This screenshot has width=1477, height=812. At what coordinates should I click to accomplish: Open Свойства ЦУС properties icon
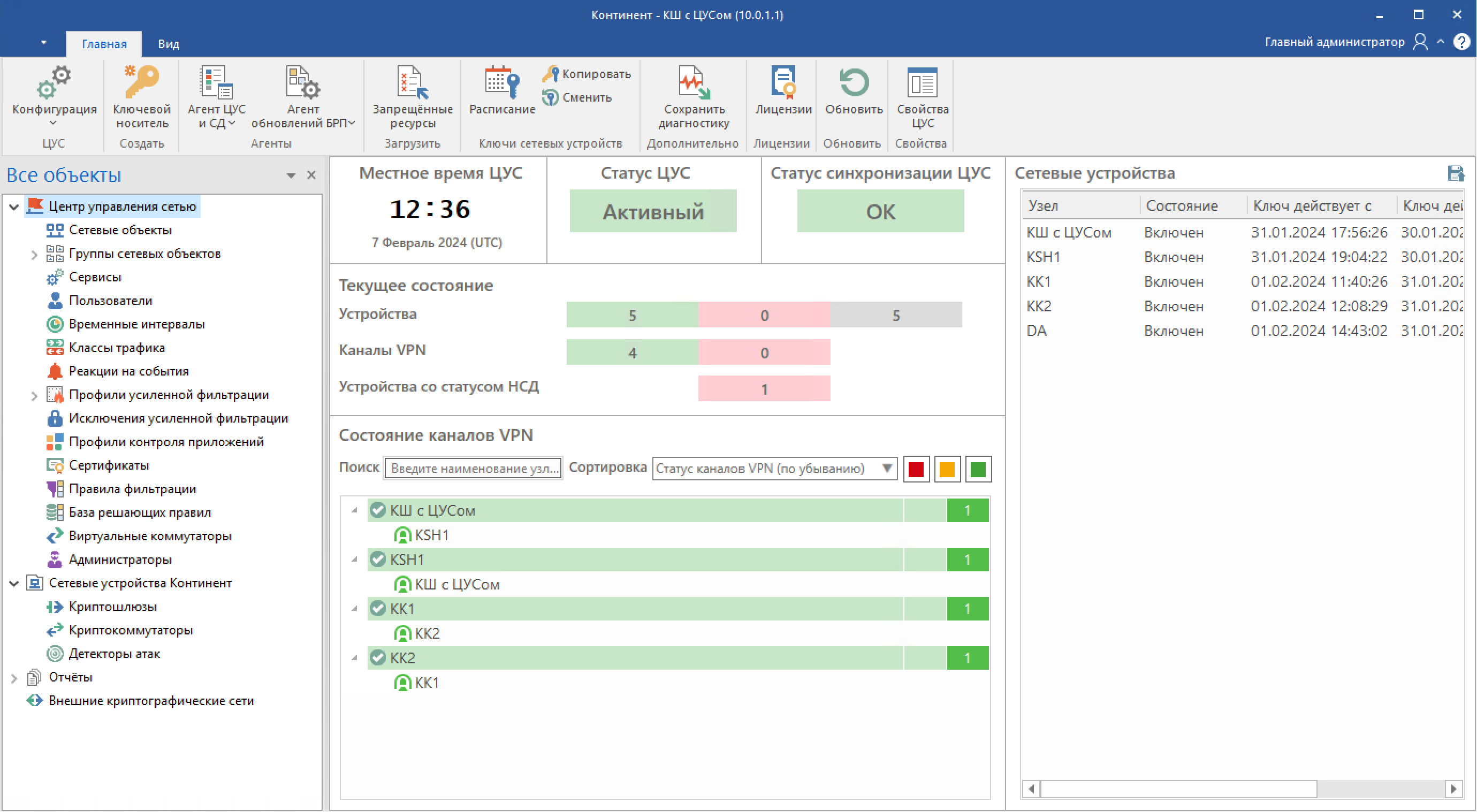coord(922,83)
